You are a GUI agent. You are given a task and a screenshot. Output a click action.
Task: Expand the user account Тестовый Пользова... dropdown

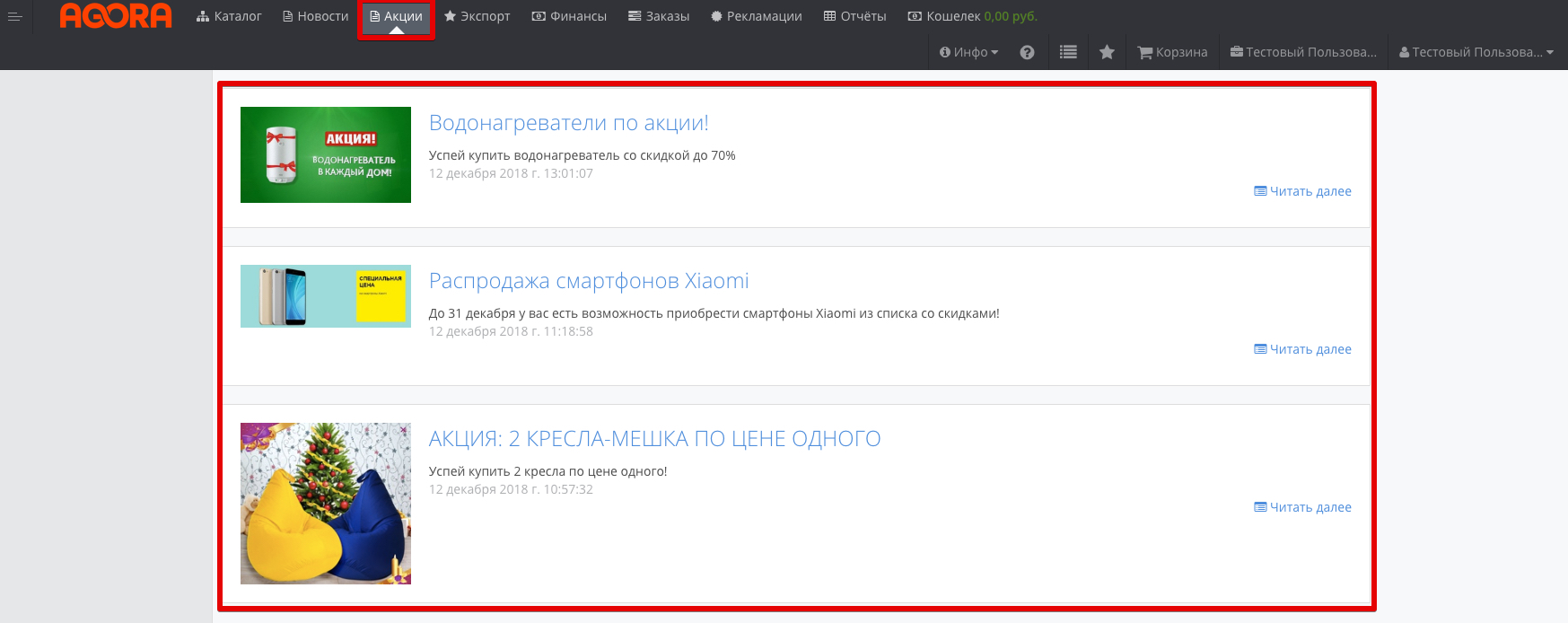pos(1476,52)
